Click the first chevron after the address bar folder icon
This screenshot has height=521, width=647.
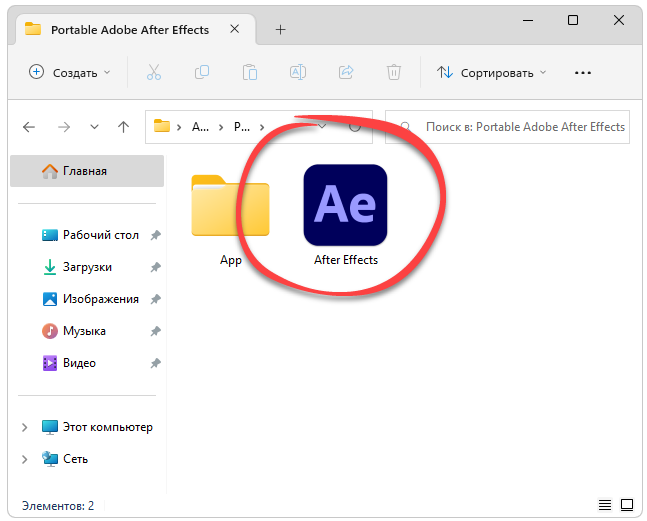pyautogui.click(x=179, y=127)
